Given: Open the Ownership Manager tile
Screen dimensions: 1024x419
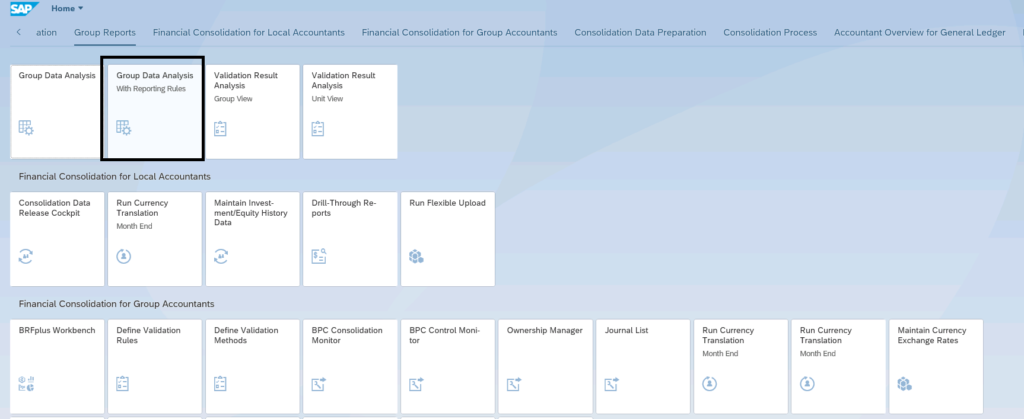Looking at the screenshot, I should pyautogui.click(x=545, y=367).
